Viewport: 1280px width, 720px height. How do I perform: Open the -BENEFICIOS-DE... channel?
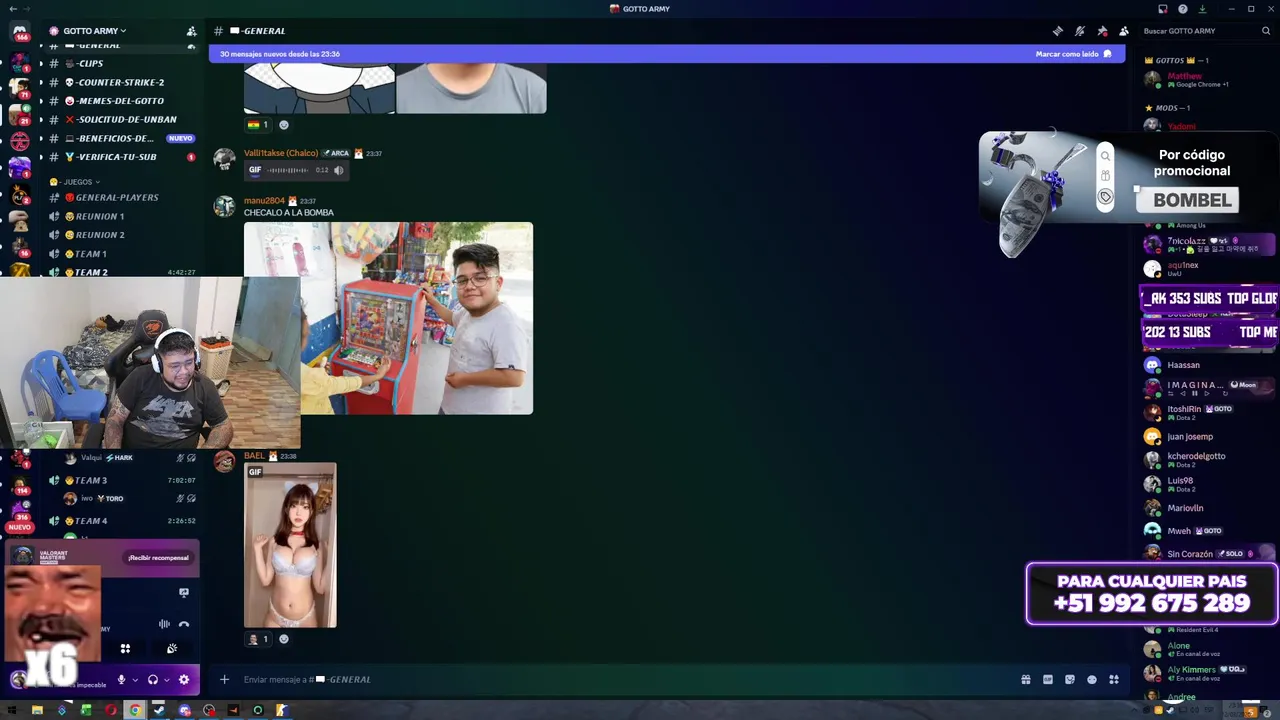(120, 138)
